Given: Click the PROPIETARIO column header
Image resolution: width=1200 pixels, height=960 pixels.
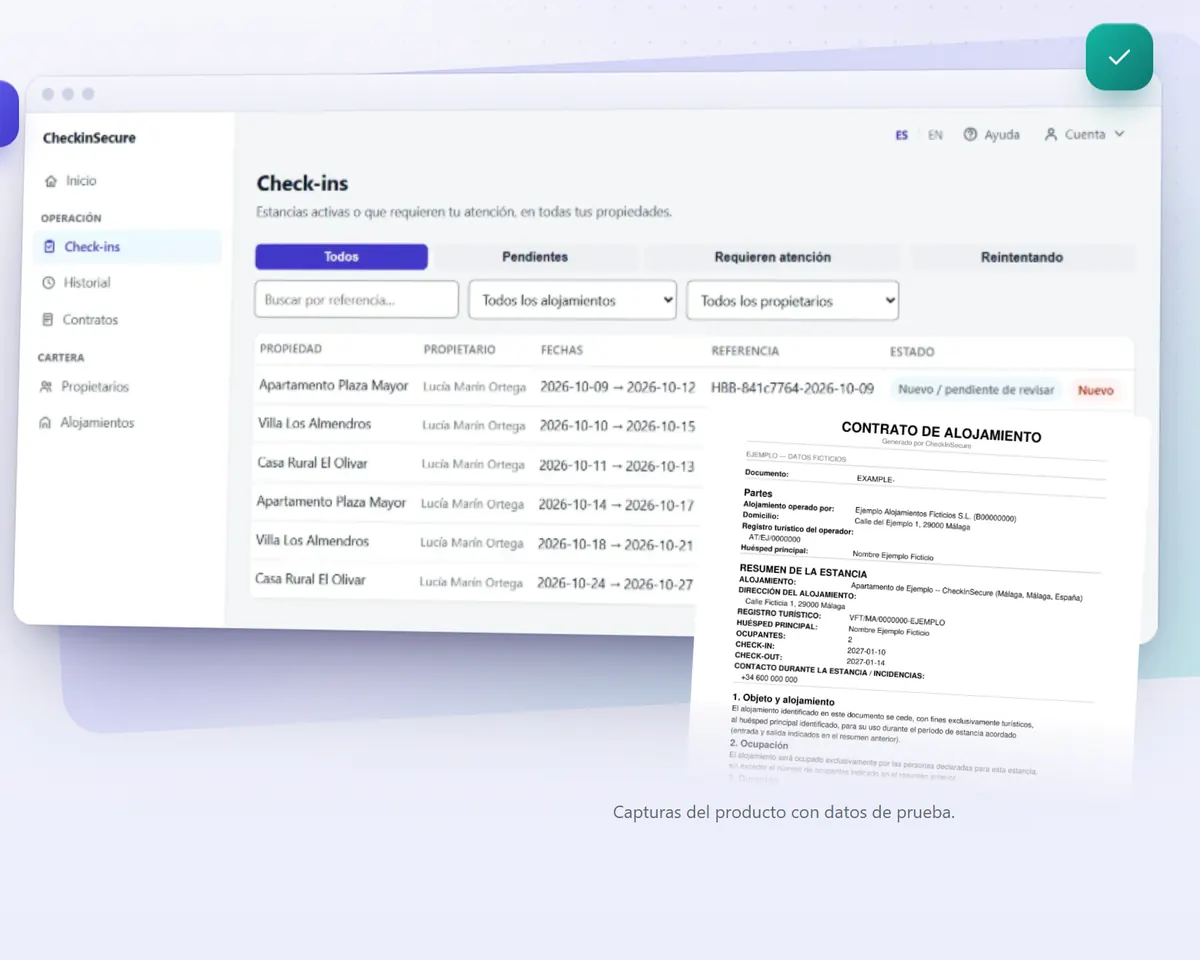Looking at the screenshot, I should (459, 350).
